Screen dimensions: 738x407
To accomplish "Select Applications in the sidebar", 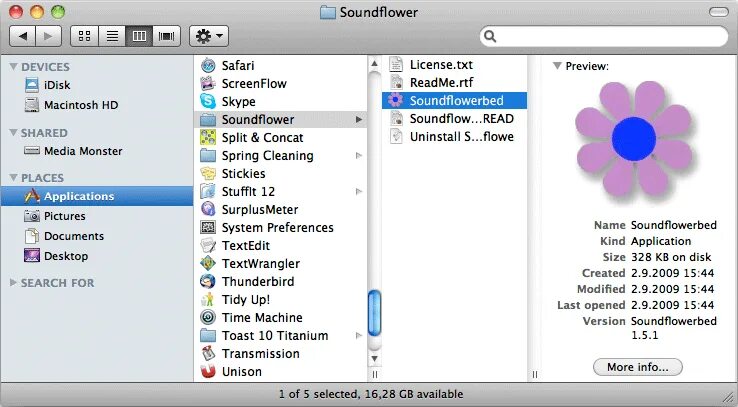I will (96, 196).
